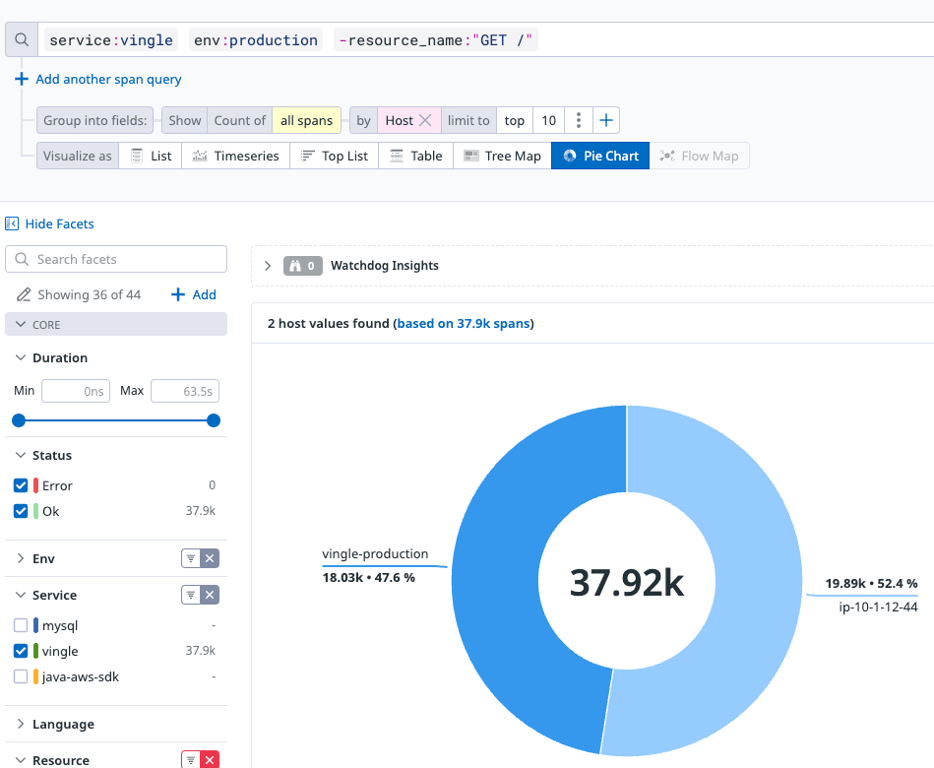This screenshot has height=768, width=934.
Task: Clear the Resource facet filter with red X
Action: pyautogui.click(x=210, y=760)
